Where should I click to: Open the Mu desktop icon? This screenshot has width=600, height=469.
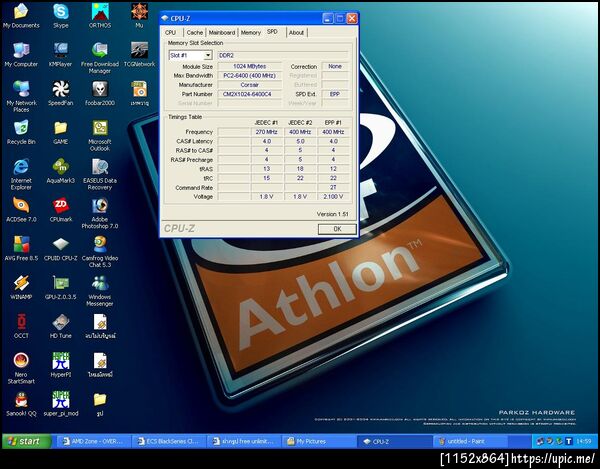(139, 15)
